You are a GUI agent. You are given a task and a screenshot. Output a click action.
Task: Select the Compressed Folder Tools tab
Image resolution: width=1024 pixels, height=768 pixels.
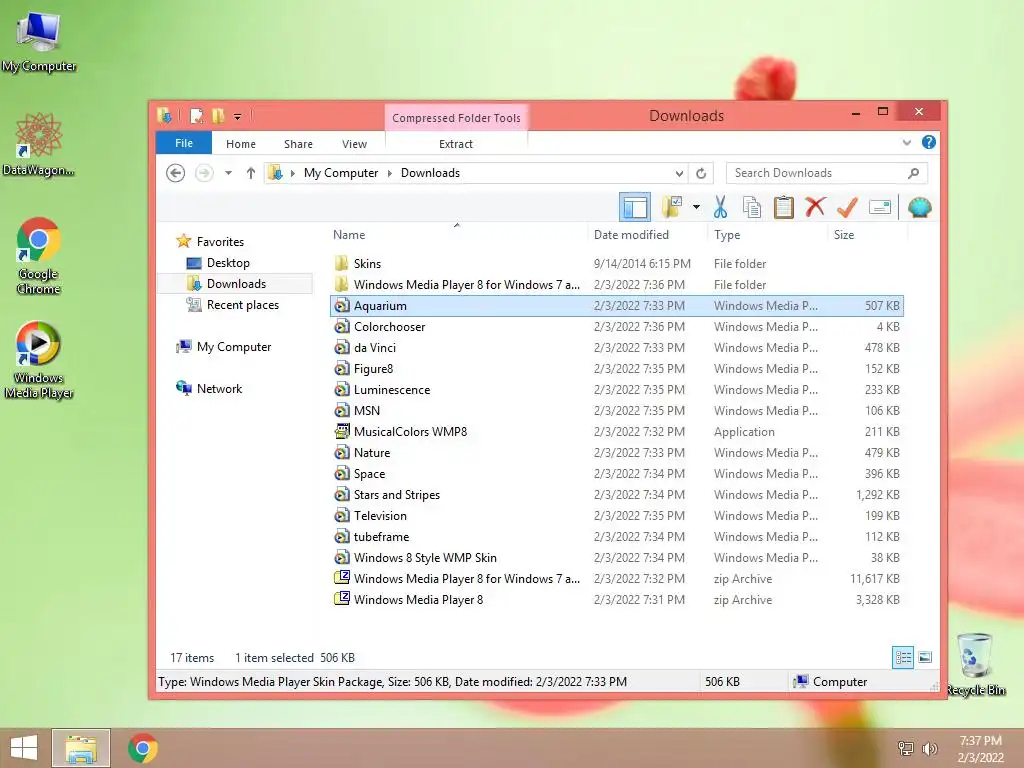point(456,118)
